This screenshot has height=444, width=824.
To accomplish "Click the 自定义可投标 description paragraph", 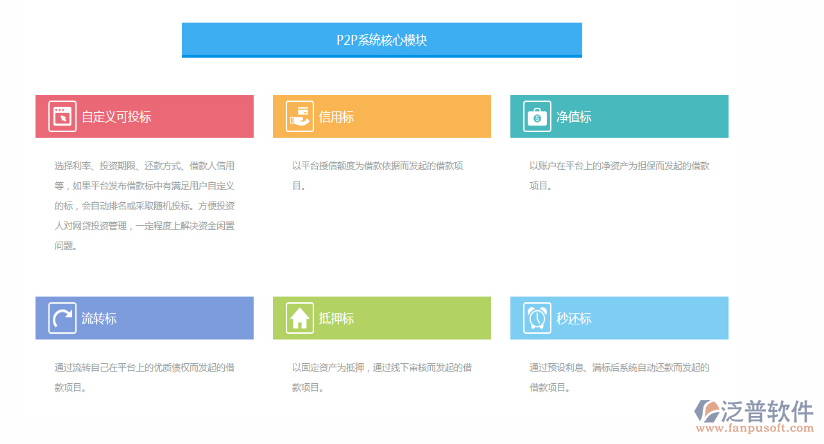I will click(x=145, y=205).
